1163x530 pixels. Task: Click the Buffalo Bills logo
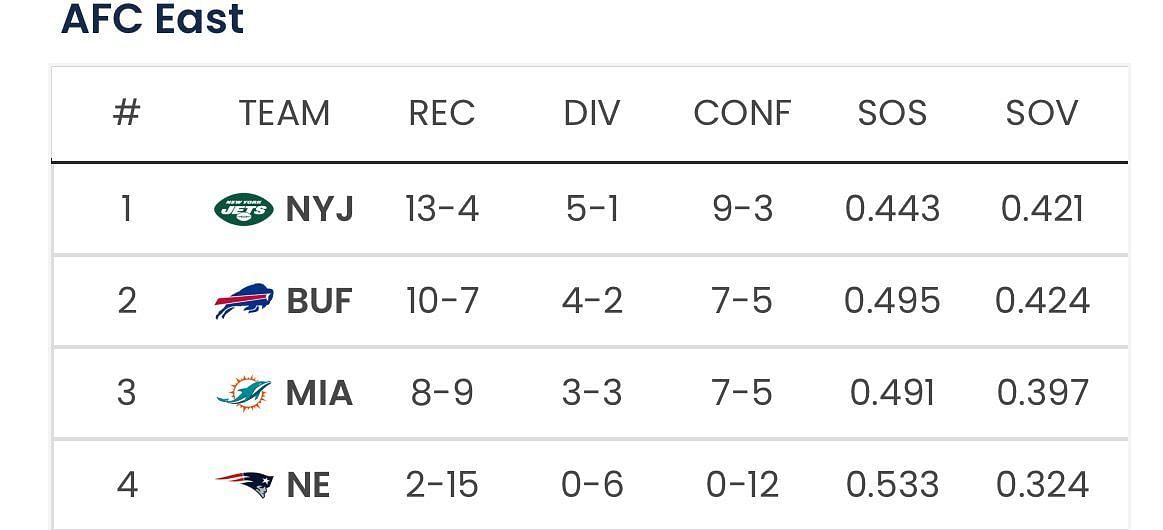click(243, 301)
